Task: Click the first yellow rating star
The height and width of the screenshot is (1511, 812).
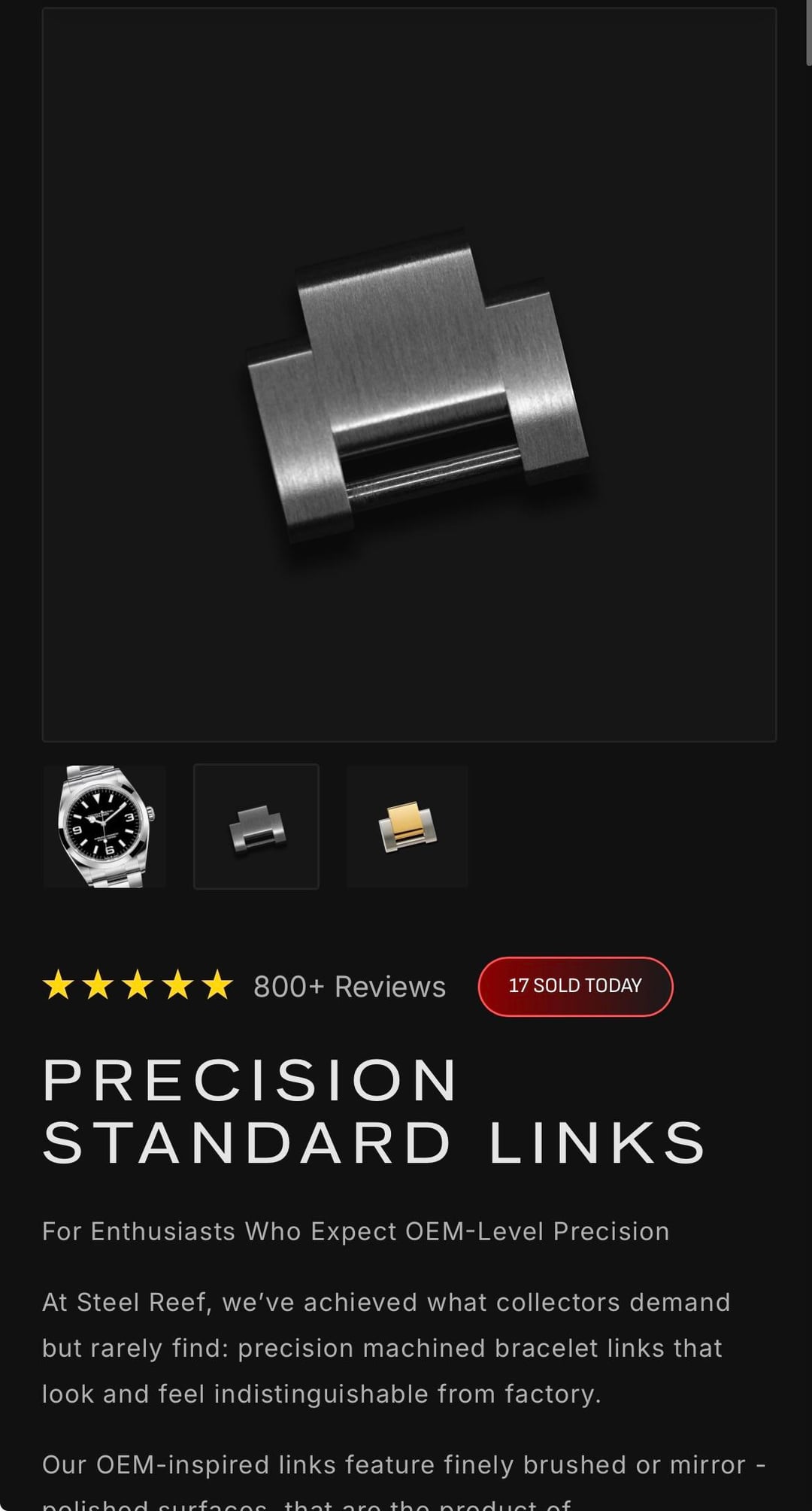Action: [58, 985]
